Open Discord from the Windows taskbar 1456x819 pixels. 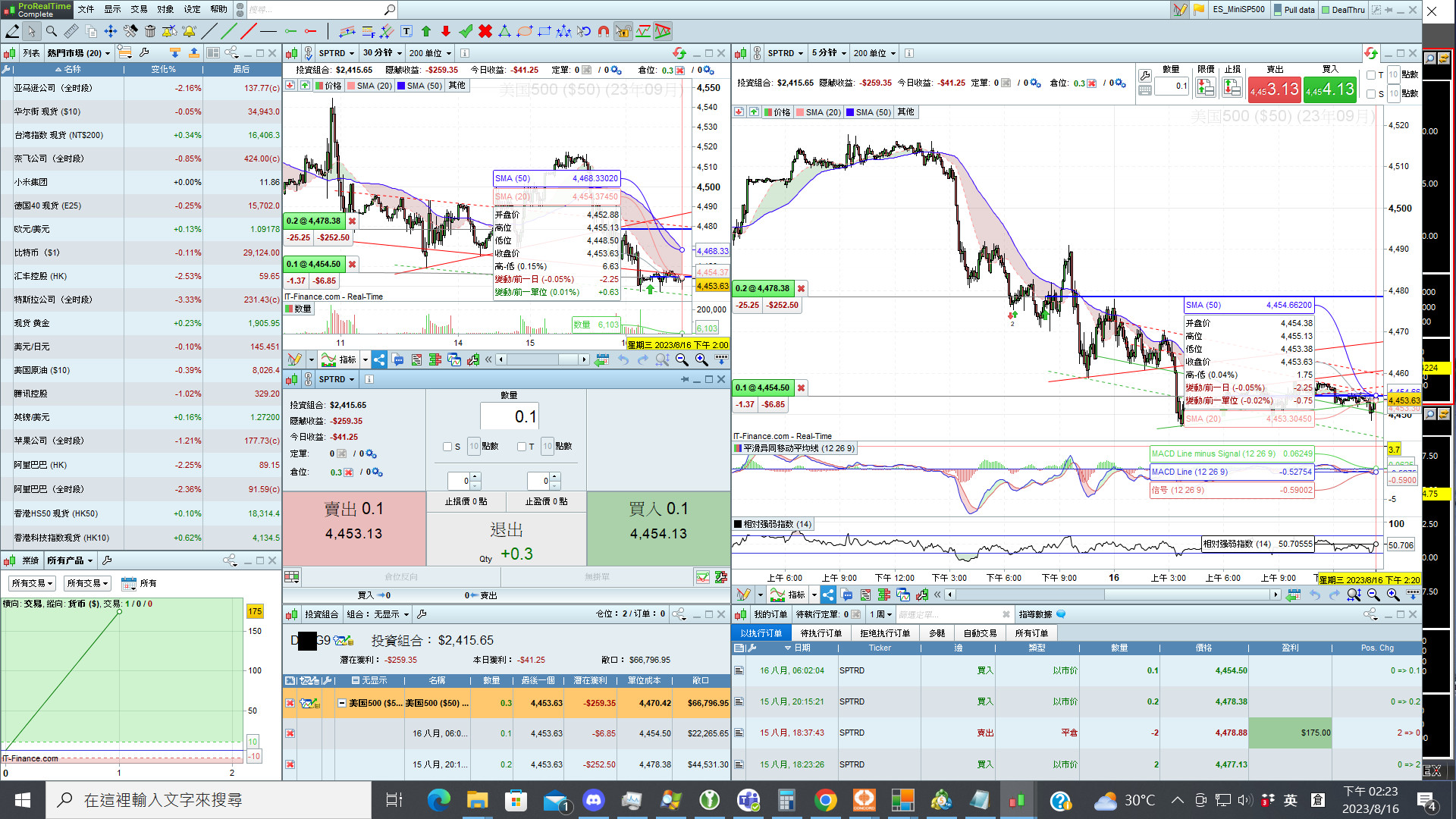pos(593,799)
